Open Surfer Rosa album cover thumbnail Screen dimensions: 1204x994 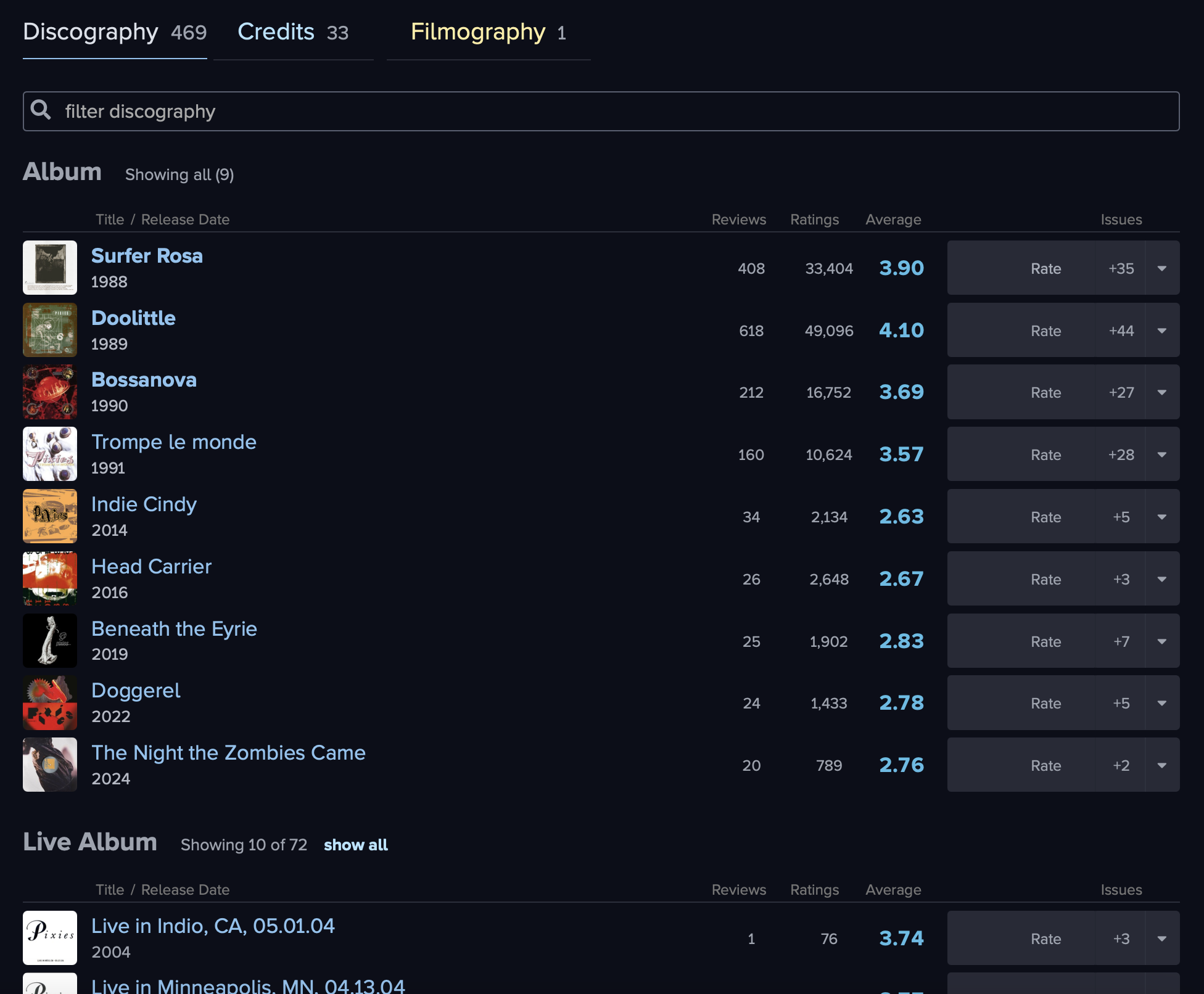coord(50,268)
